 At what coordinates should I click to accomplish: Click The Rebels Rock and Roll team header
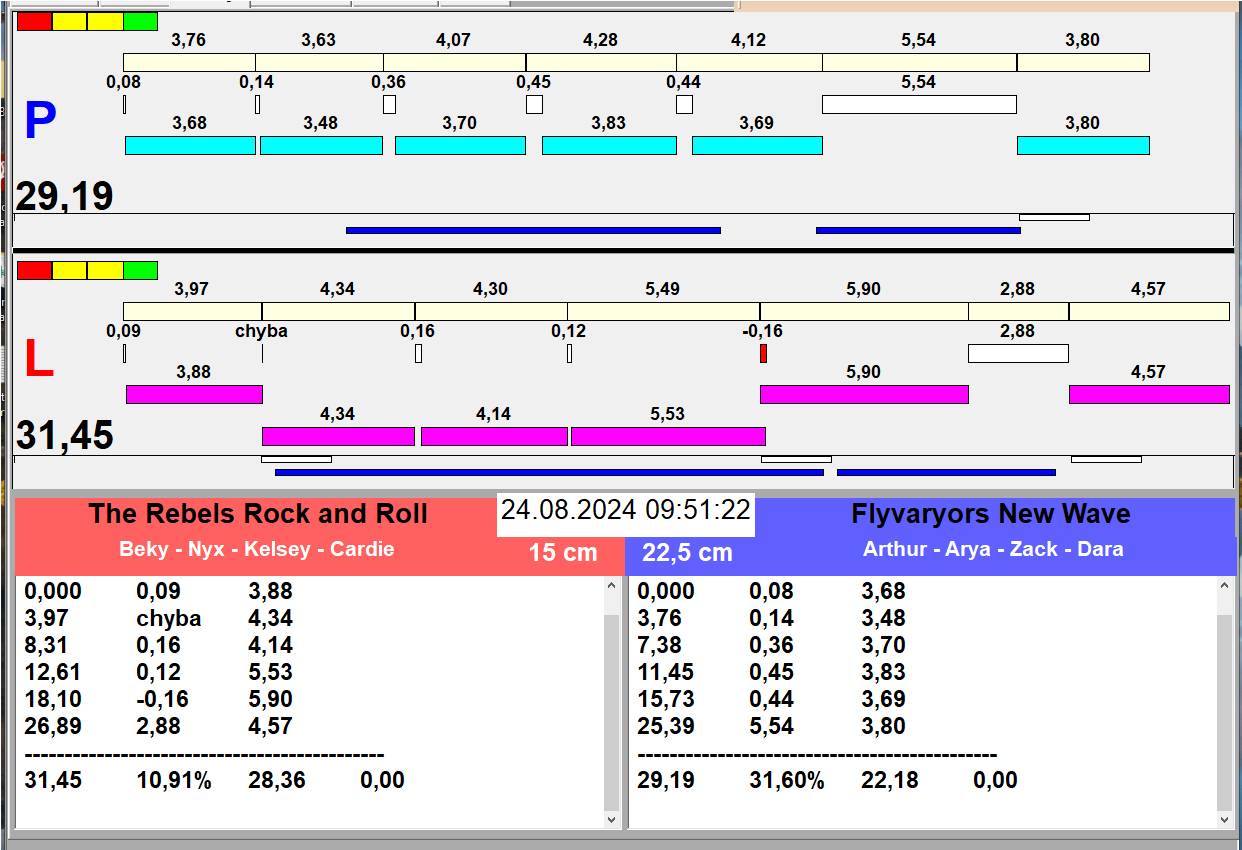tap(257, 514)
